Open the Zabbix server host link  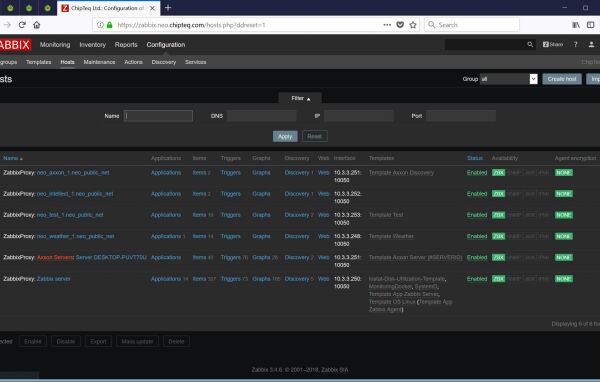[x=54, y=279]
